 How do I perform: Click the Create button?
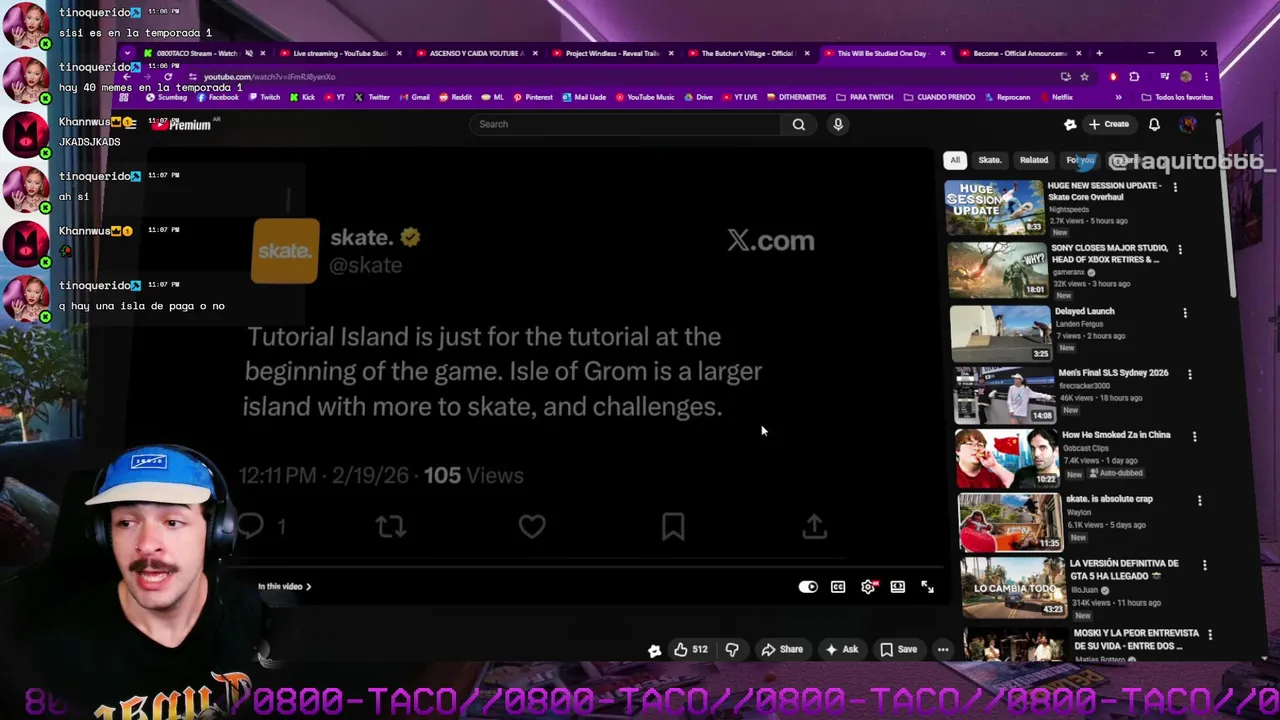(1109, 124)
